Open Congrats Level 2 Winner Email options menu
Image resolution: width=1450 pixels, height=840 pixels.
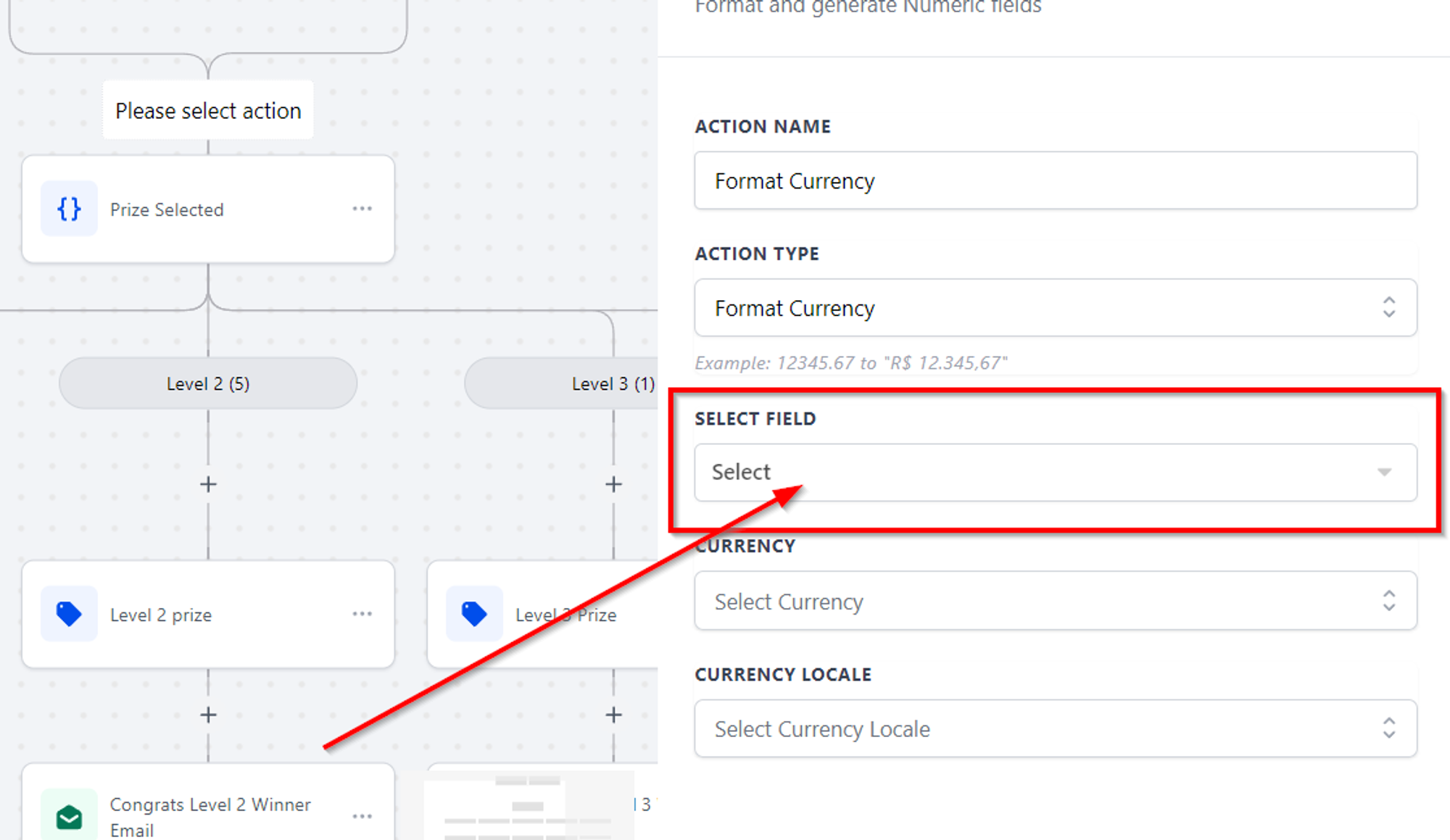pyautogui.click(x=362, y=816)
